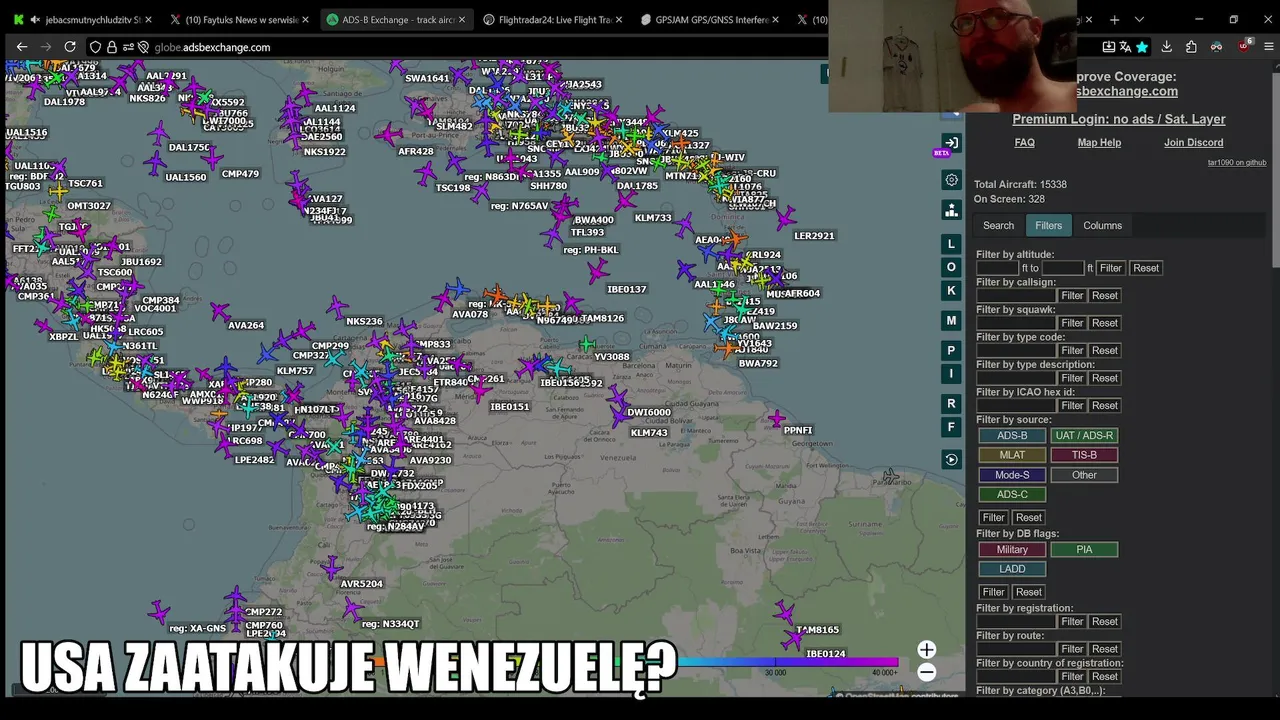Image resolution: width=1280 pixels, height=720 pixels.
Task: Toggle LADD DB flag filter
Action: tap(1012, 569)
